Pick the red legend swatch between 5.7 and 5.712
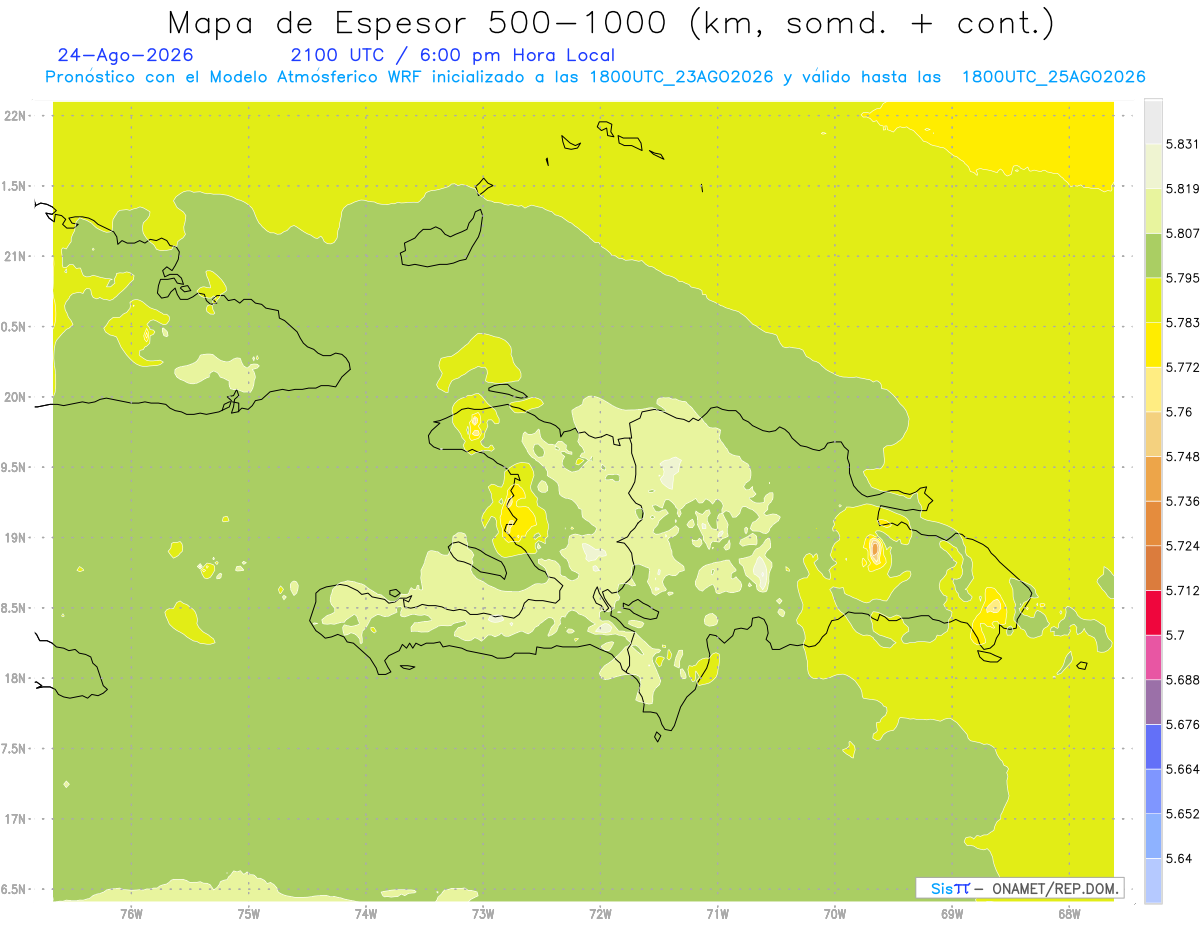 (x=1153, y=612)
